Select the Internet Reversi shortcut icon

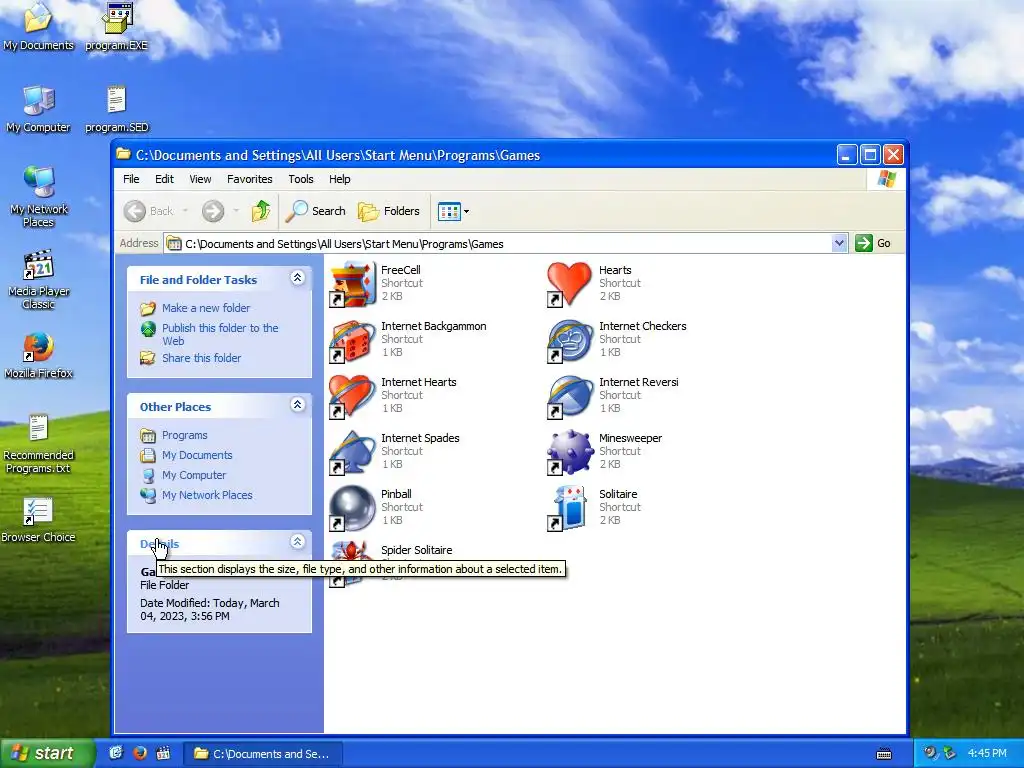pos(570,396)
